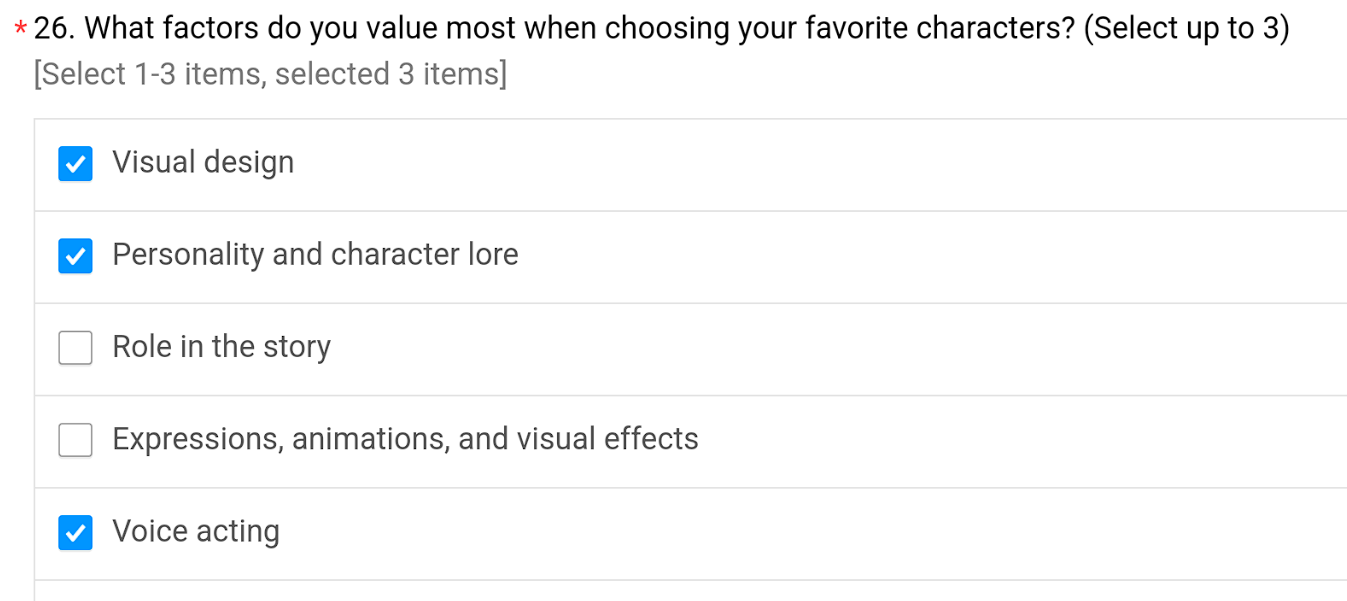
Task: Click the "Personality and character lore" label text
Action: [x=315, y=255]
